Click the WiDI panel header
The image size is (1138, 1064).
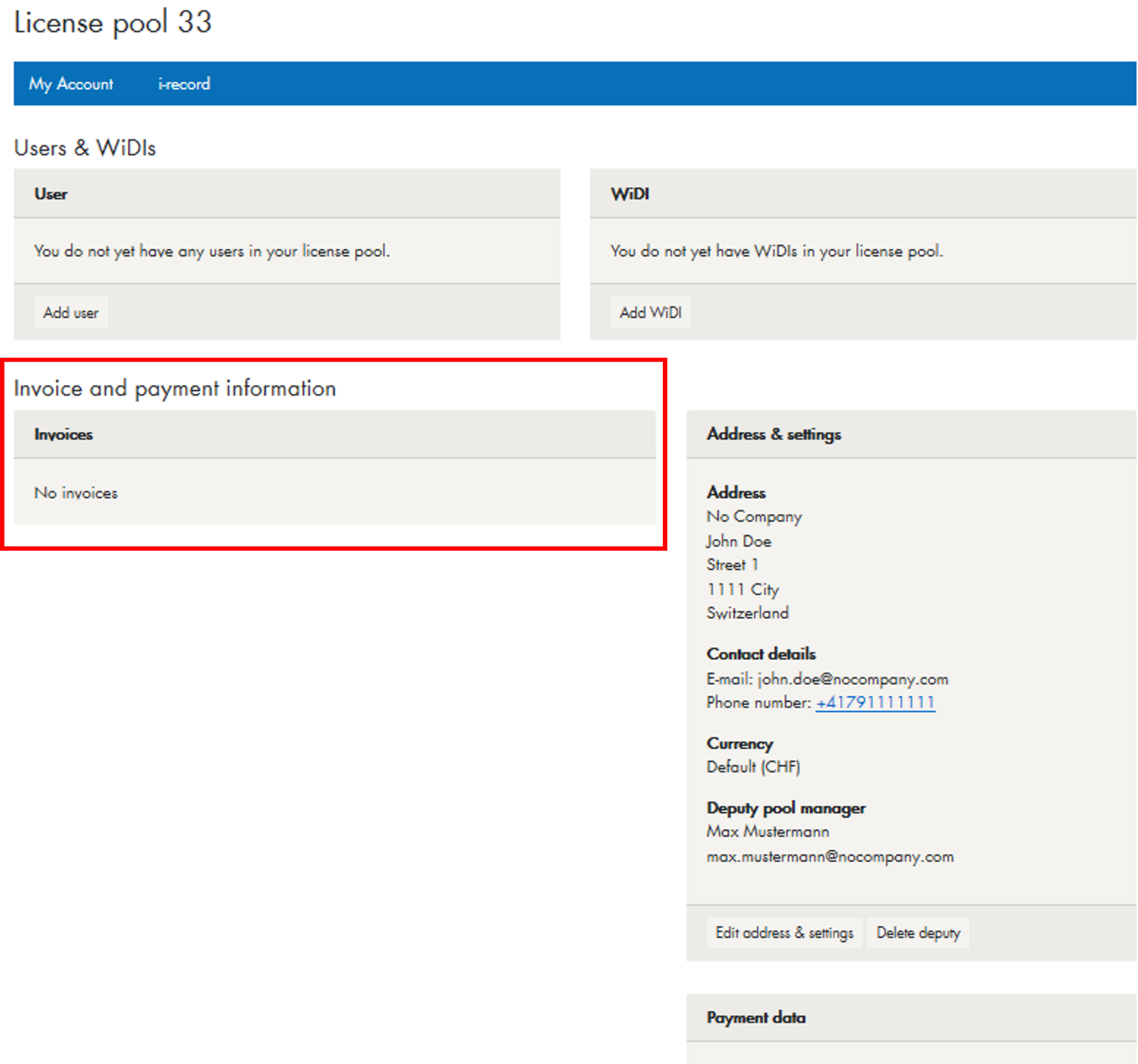(630, 194)
